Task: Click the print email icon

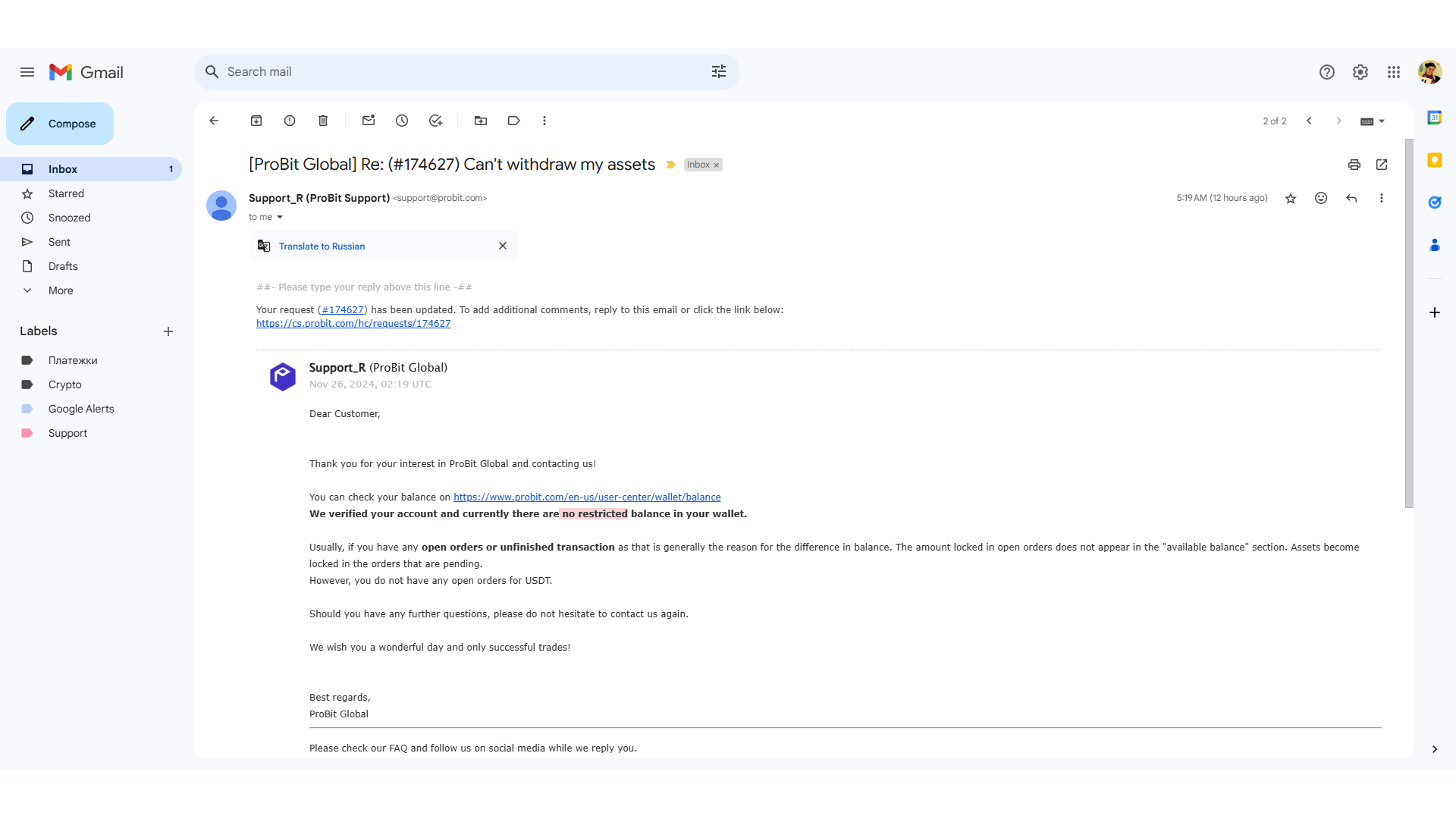Action: (1354, 164)
